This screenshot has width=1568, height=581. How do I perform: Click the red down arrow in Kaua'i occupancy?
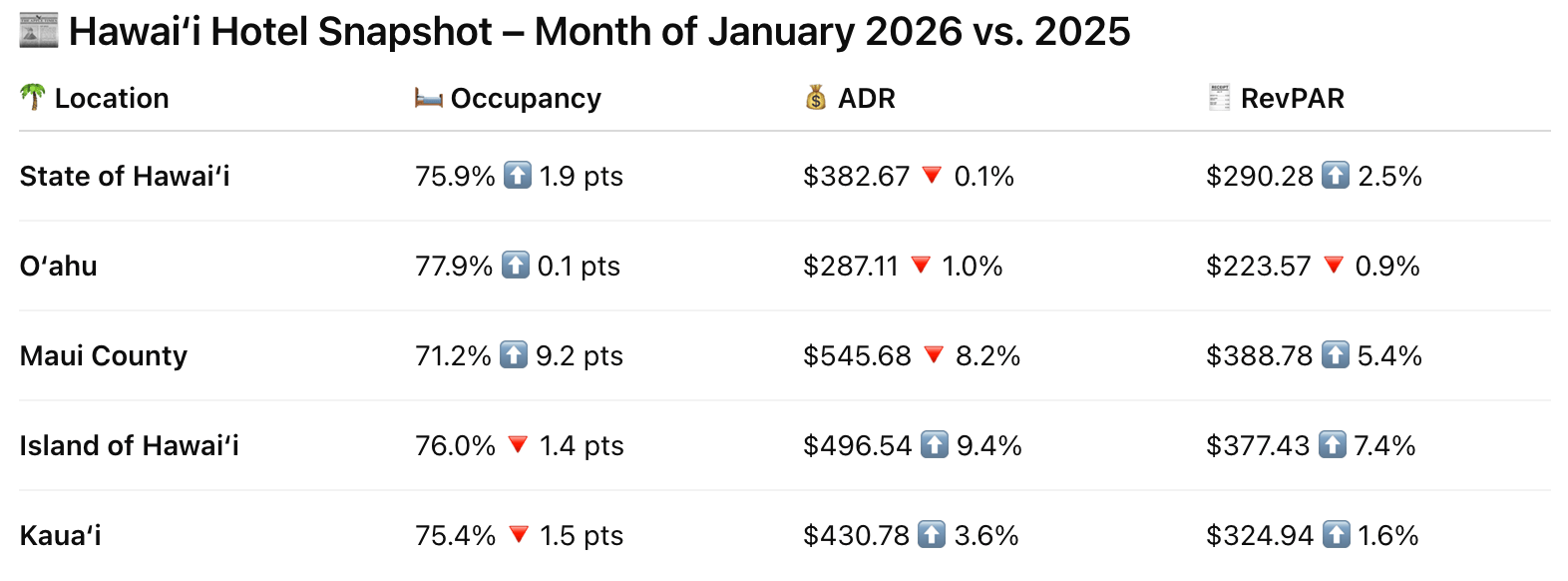coord(519,534)
